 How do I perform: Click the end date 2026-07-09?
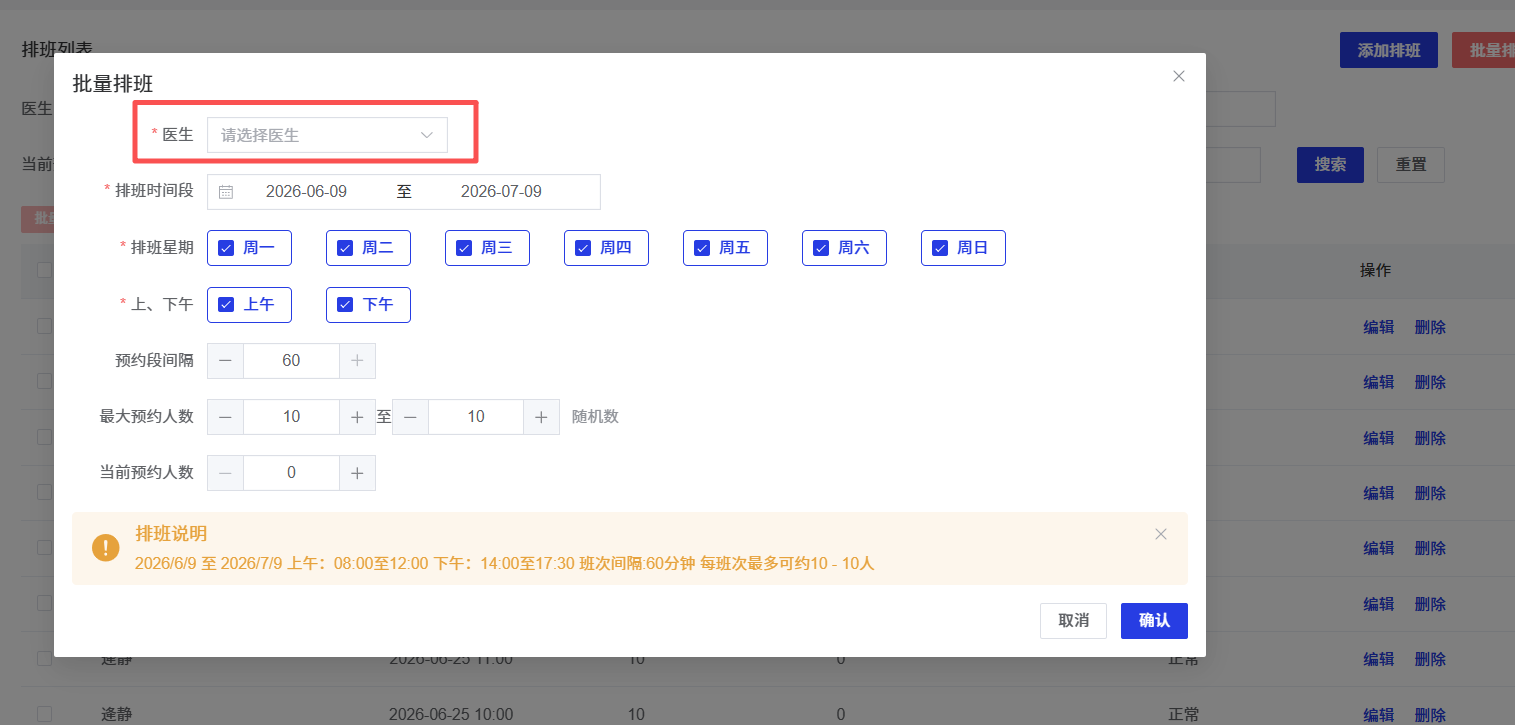501,192
